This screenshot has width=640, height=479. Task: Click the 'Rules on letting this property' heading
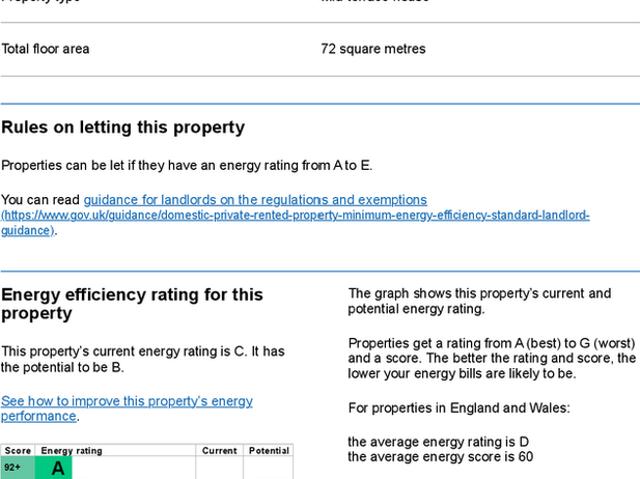pos(123,128)
